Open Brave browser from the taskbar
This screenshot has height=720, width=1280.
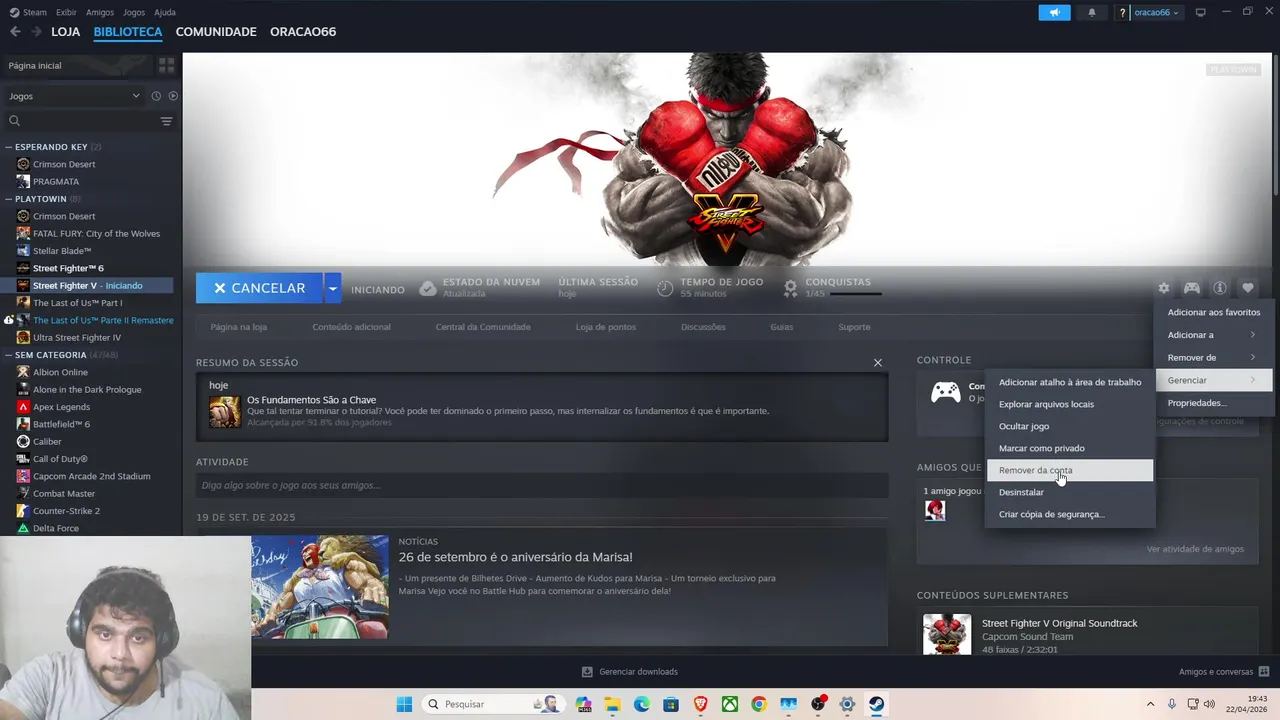pyautogui.click(x=701, y=704)
